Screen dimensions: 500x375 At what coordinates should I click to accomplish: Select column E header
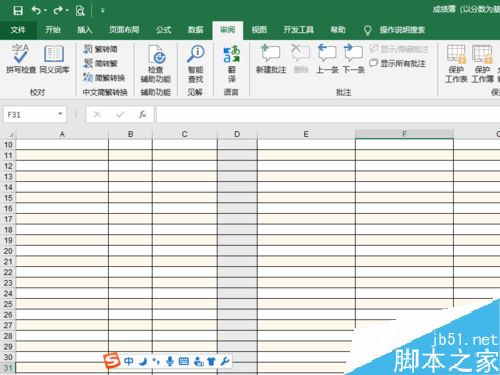click(306, 134)
